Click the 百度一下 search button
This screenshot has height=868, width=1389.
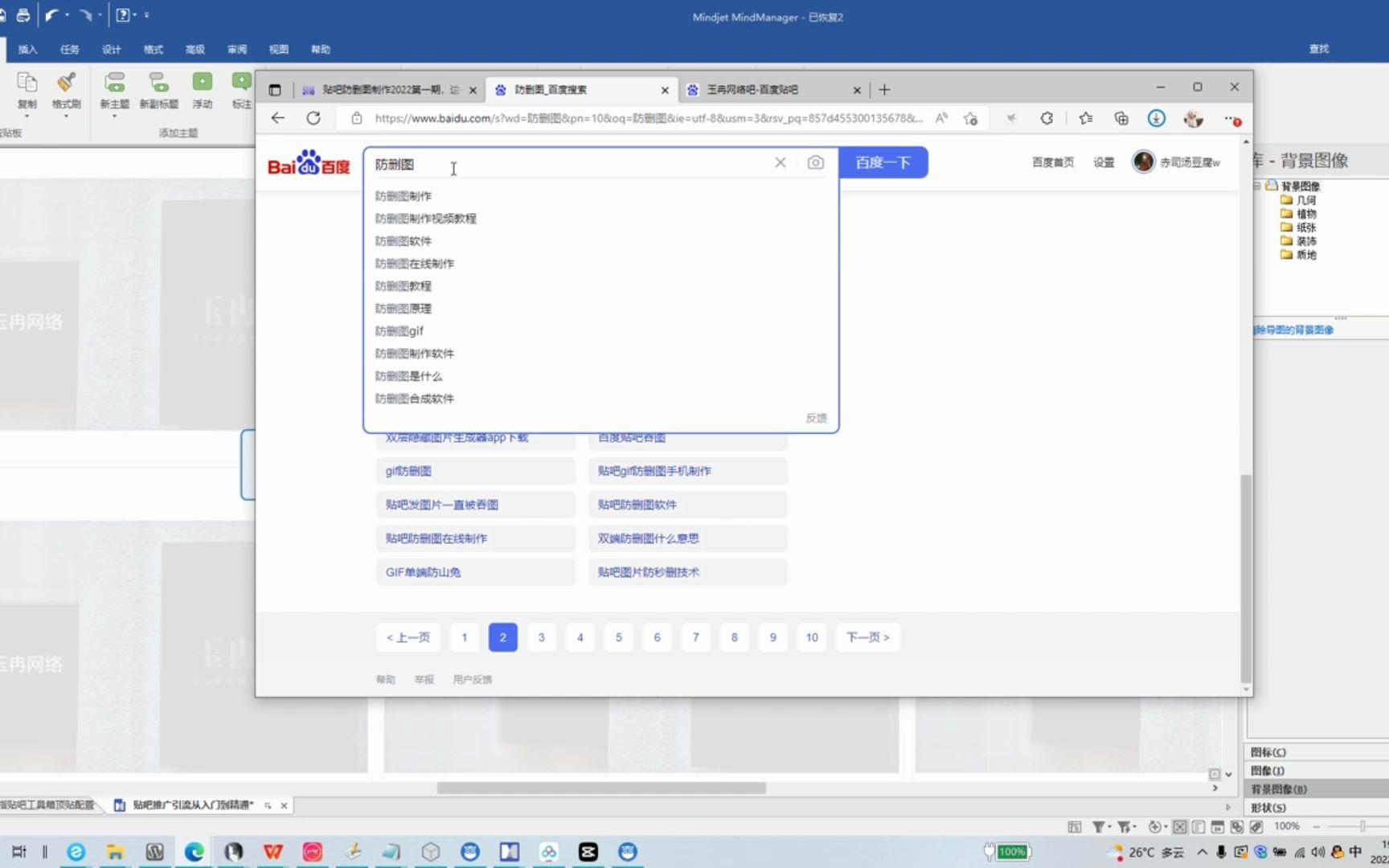pos(883,162)
